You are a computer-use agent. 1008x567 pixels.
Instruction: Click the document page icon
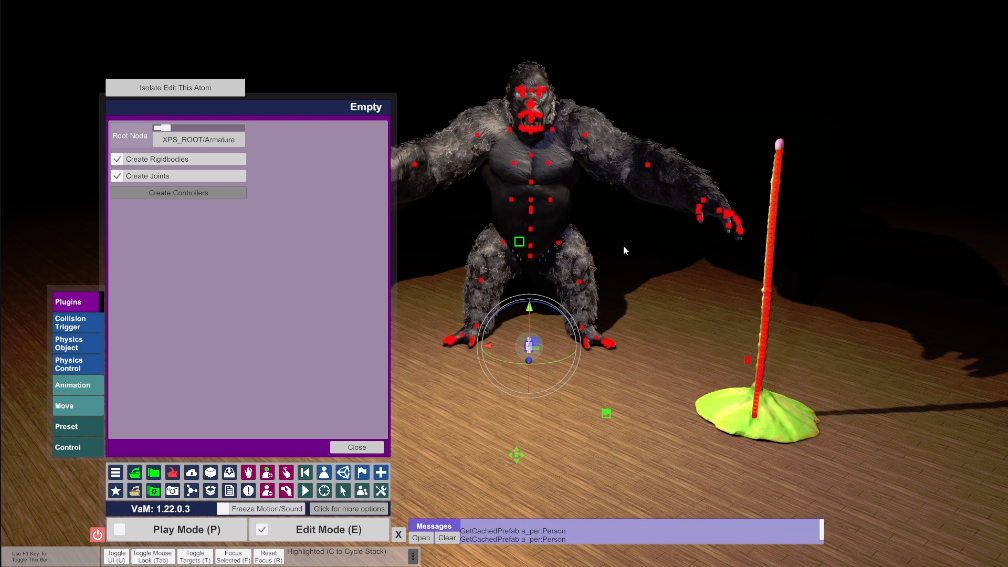[x=229, y=490]
